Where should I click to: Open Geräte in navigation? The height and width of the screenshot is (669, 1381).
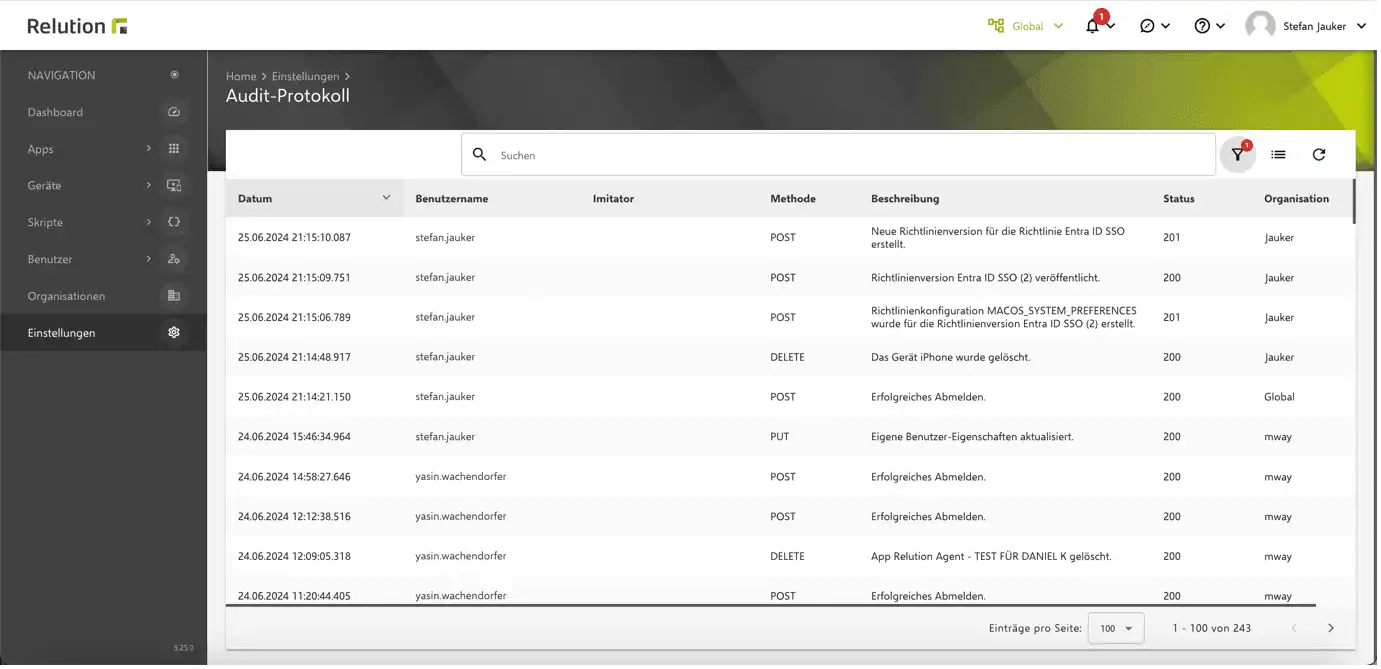[x=45, y=186]
